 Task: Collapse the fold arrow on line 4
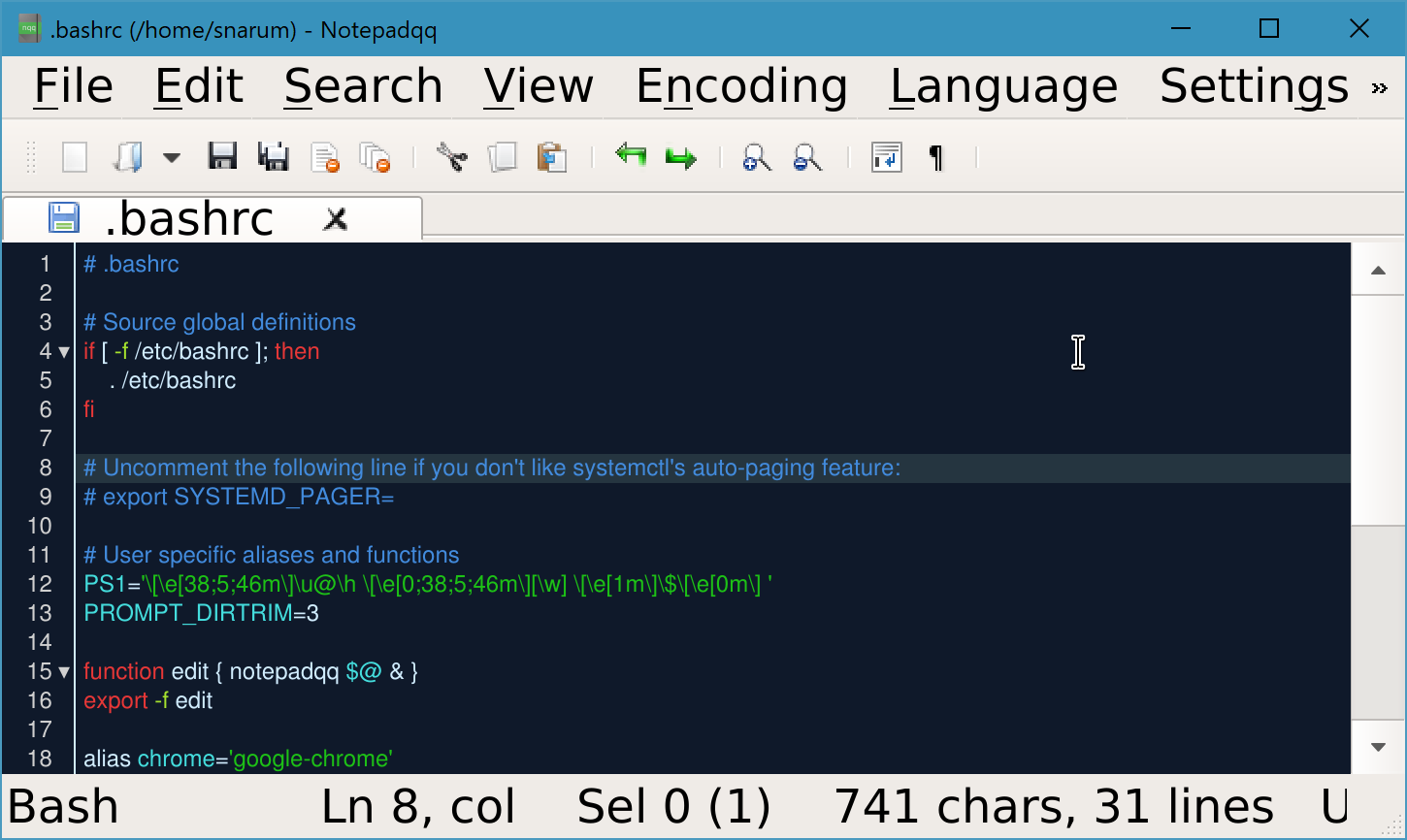64,352
